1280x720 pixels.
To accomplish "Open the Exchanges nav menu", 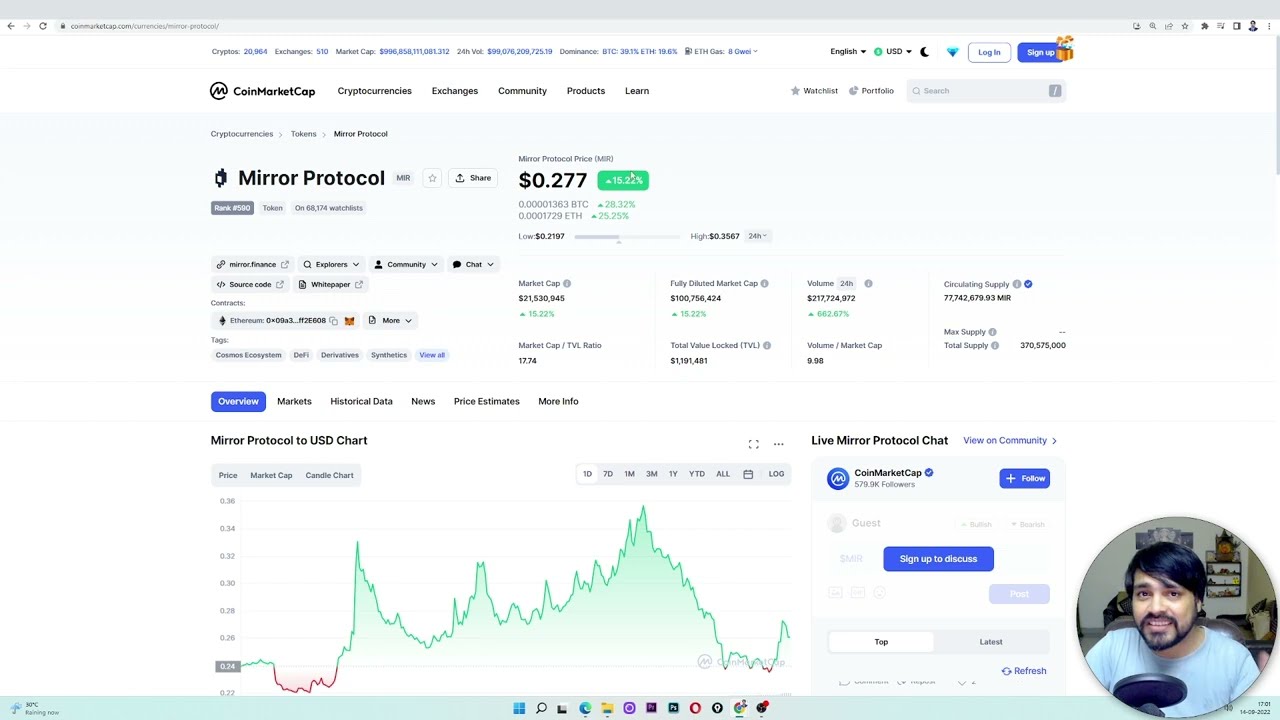I will pyautogui.click(x=455, y=91).
